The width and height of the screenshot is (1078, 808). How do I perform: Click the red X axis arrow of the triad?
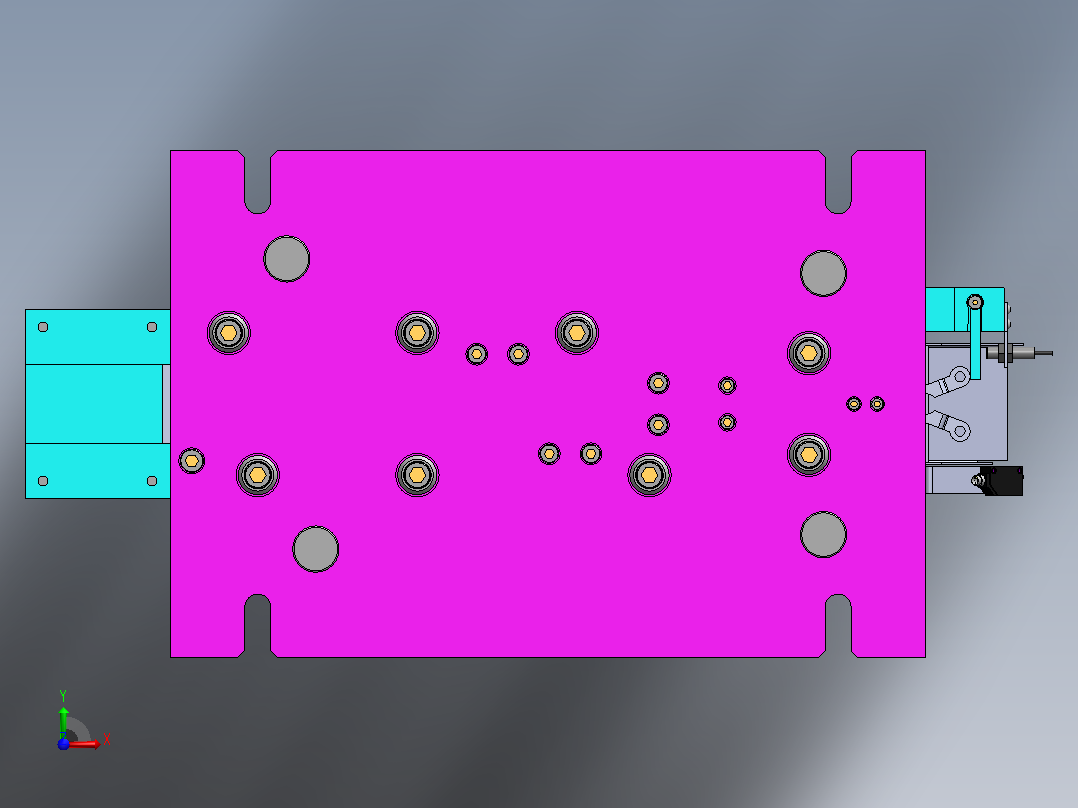point(86,744)
